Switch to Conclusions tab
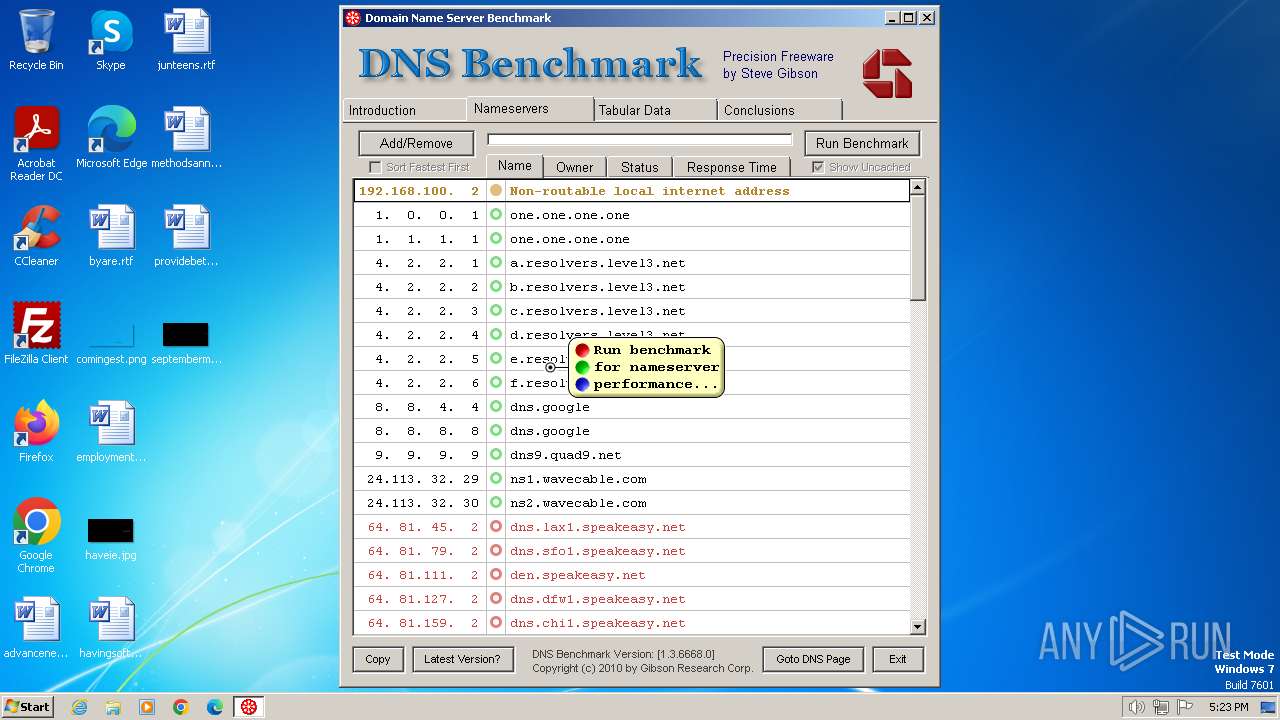Image resolution: width=1280 pixels, height=720 pixels. click(780, 110)
